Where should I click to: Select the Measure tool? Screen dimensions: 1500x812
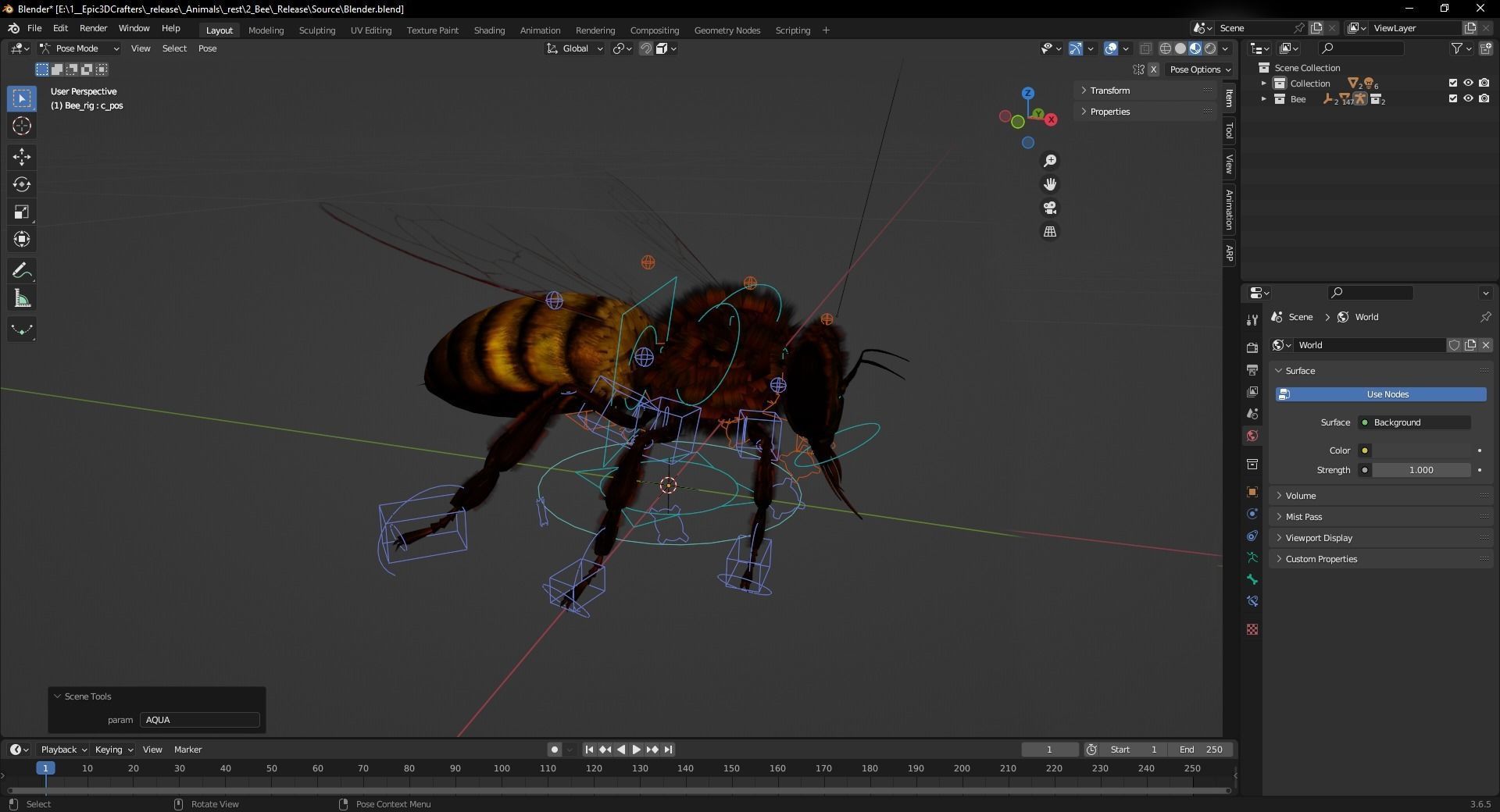(22, 298)
